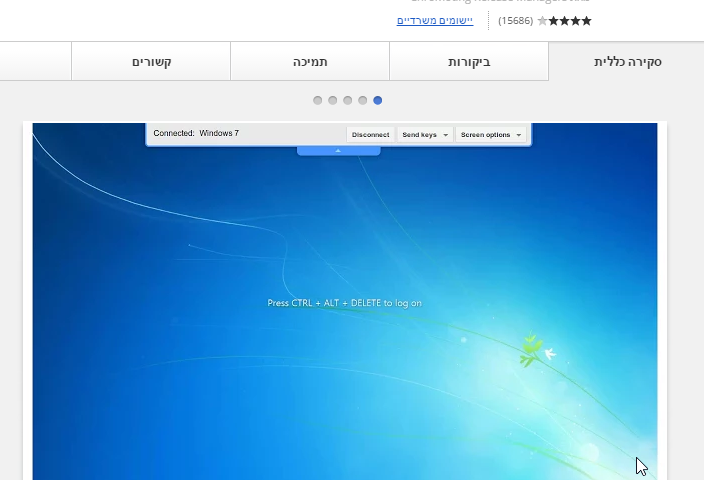Click the Disconnect button

click(x=370, y=135)
